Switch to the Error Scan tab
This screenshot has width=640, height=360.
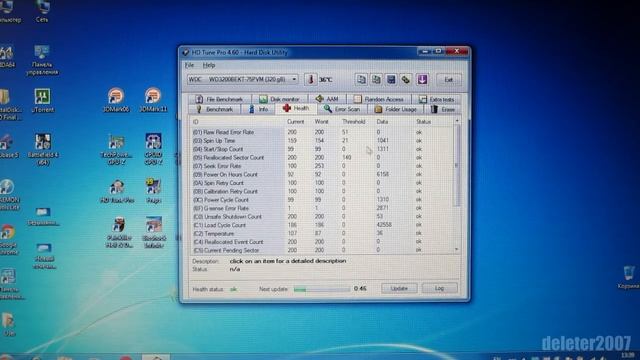[342, 109]
